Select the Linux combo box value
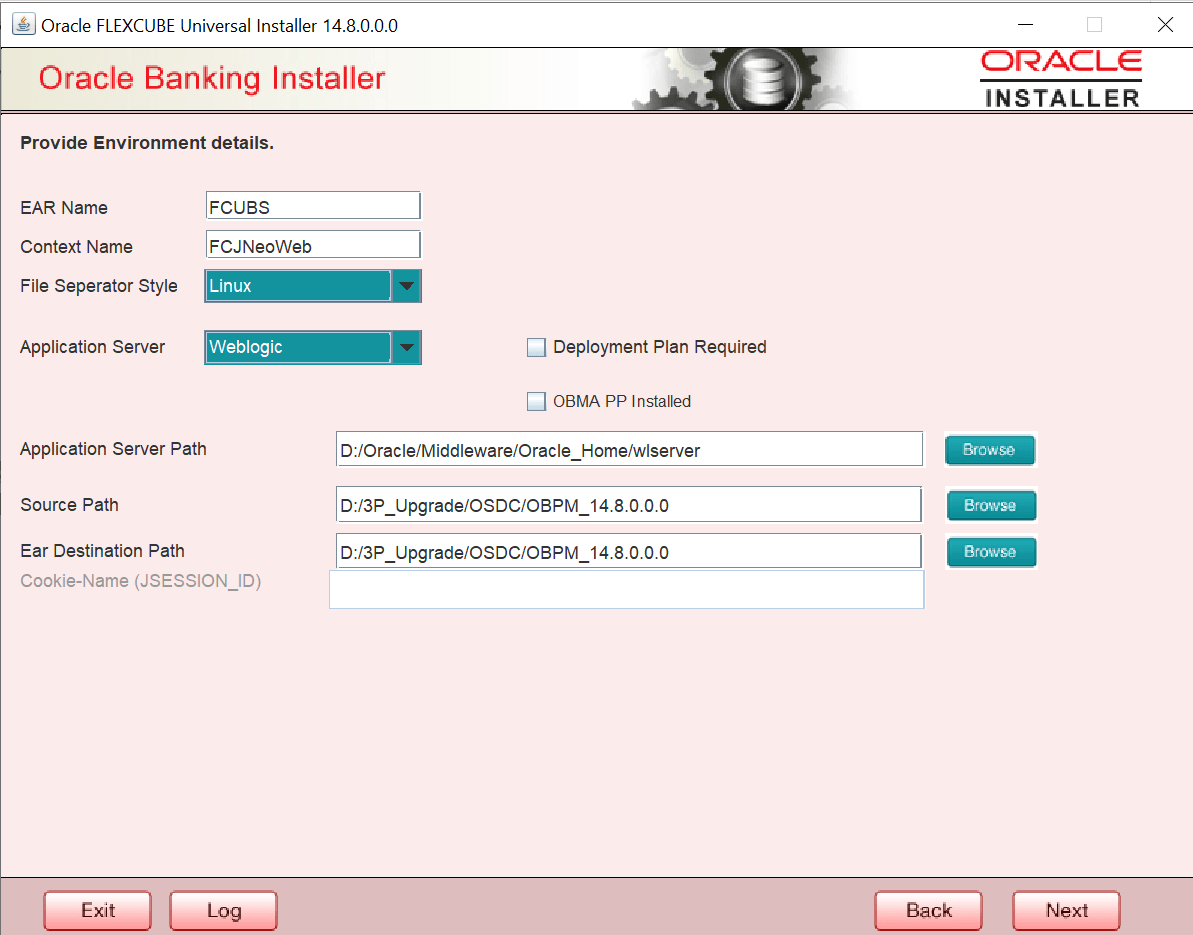Screen dimensions: 1193x935 coord(298,286)
